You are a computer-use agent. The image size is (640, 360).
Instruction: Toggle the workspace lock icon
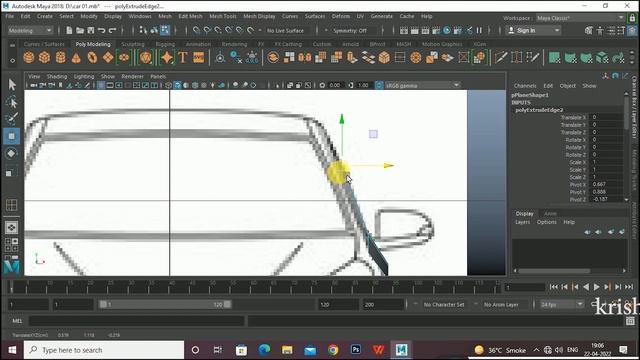click(x=632, y=18)
